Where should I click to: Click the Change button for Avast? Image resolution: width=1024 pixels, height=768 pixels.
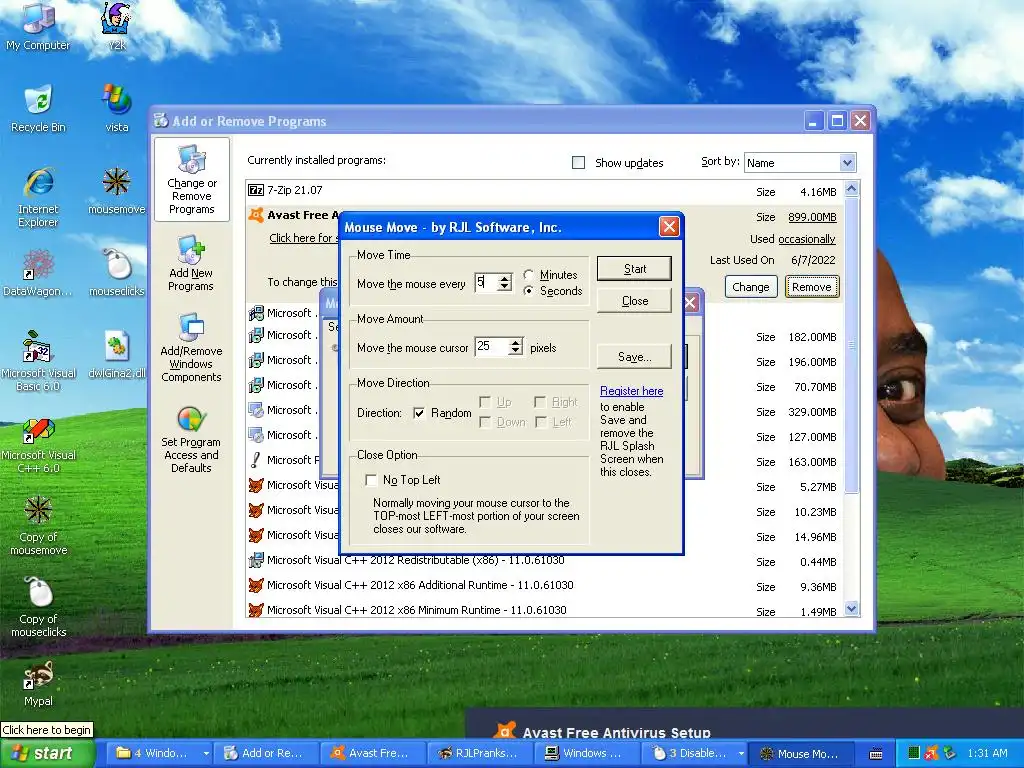(750, 287)
